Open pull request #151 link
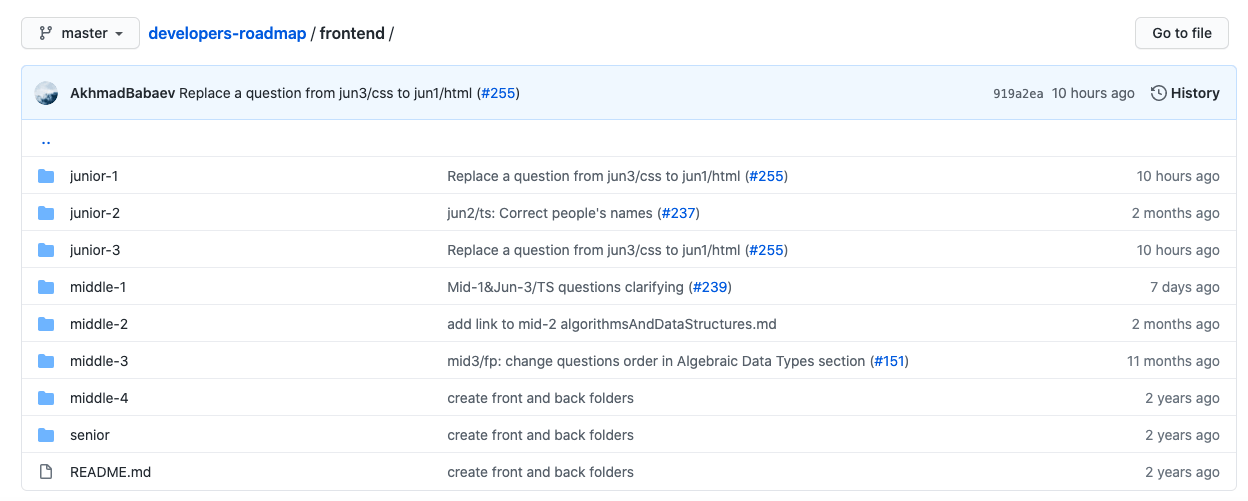The height and width of the screenshot is (501, 1248). point(889,361)
